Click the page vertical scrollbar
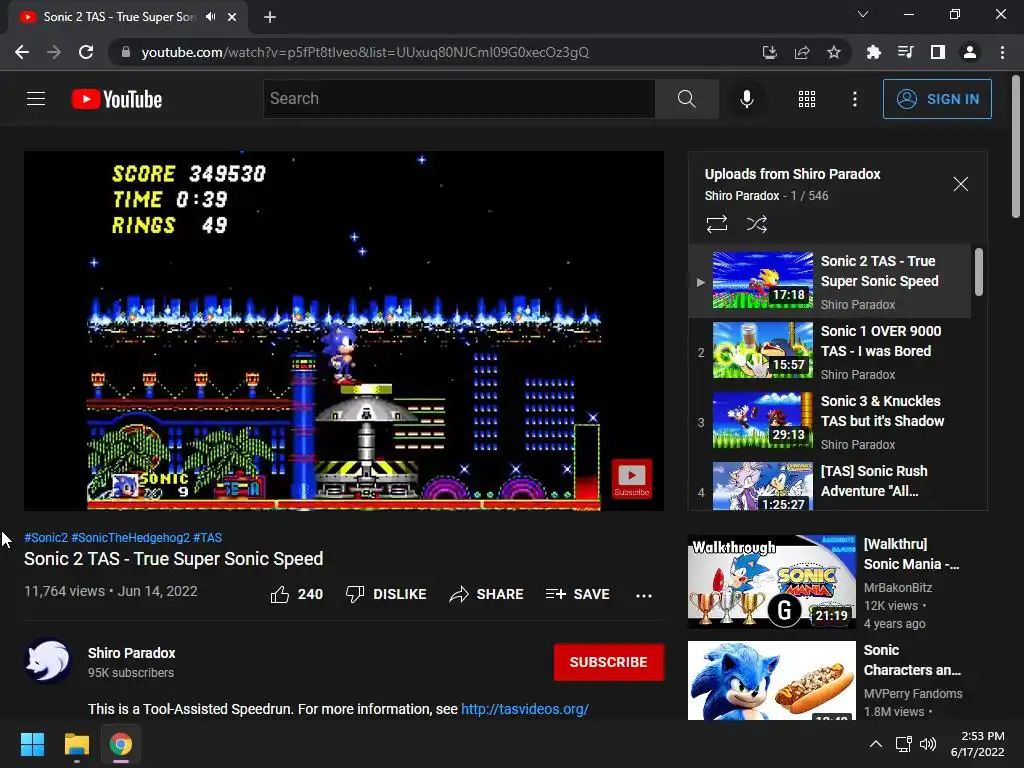Image resolution: width=1024 pixels, height=768 pixels. pyautogui.click(x=1016, y=146)
